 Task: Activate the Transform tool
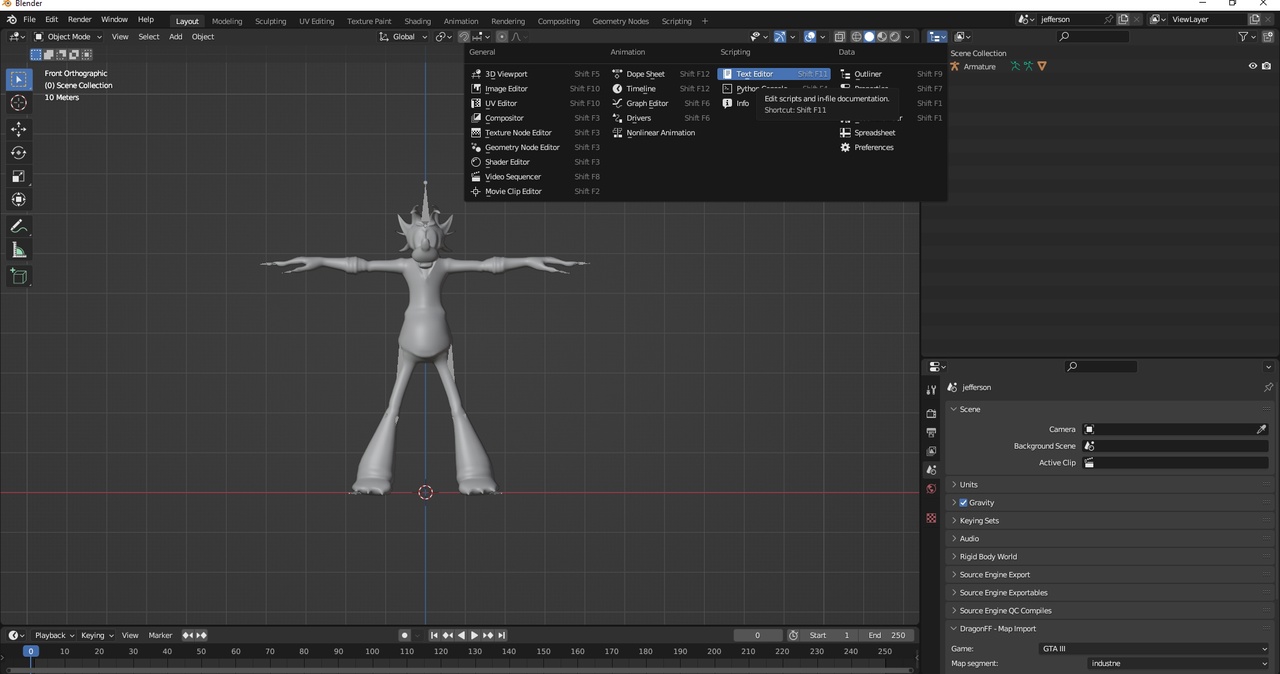pyautogui.click(x=19, y=200)
